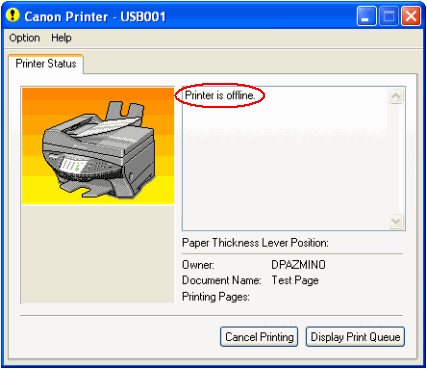Select the Printer Status tab
Viewport: 427px width, 369px height.
(x=46, y=64)
